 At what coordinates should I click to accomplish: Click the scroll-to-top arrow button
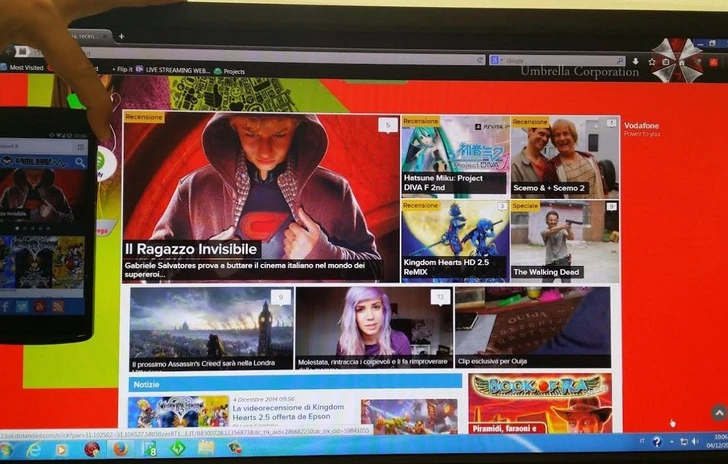pyautogui.click(x=718, y=412)
